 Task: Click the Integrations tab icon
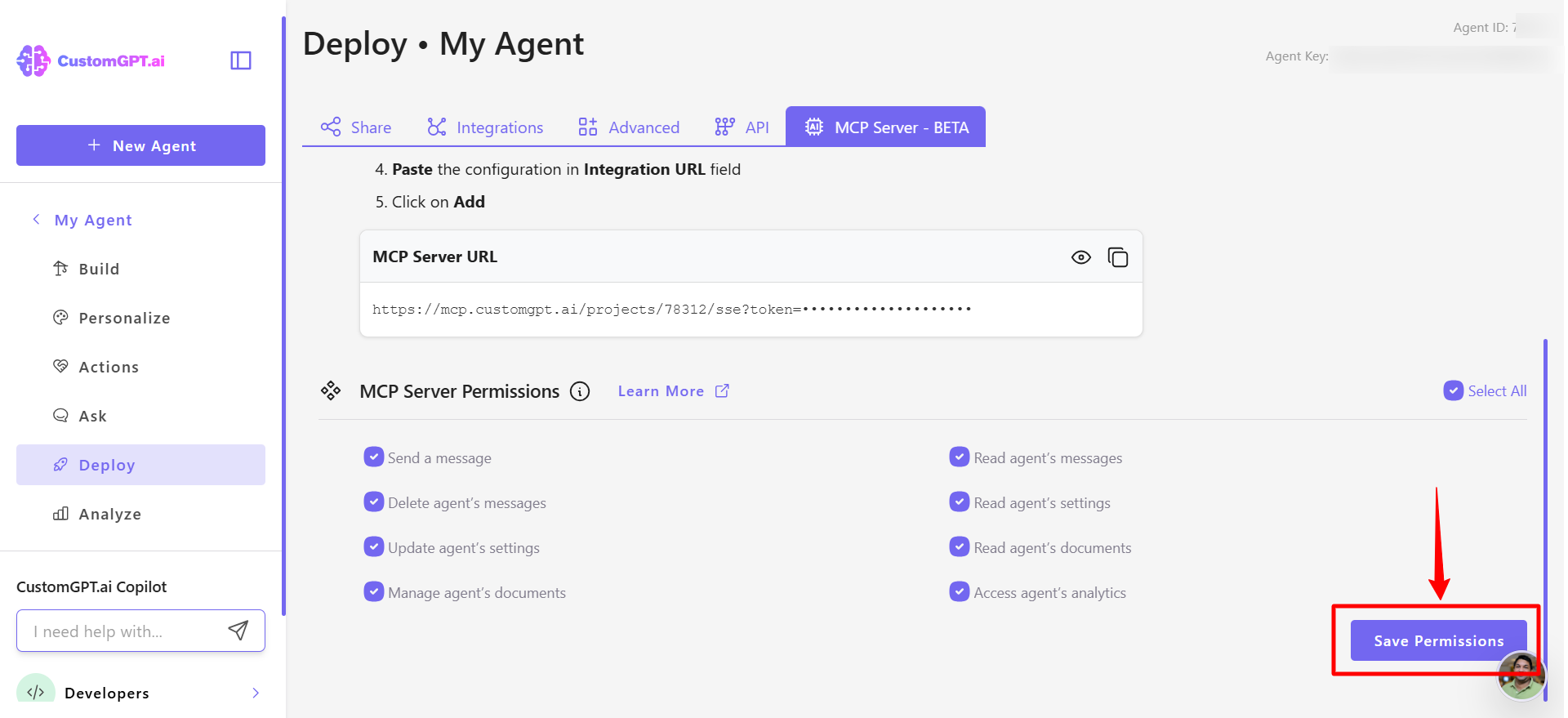point(437,127)
